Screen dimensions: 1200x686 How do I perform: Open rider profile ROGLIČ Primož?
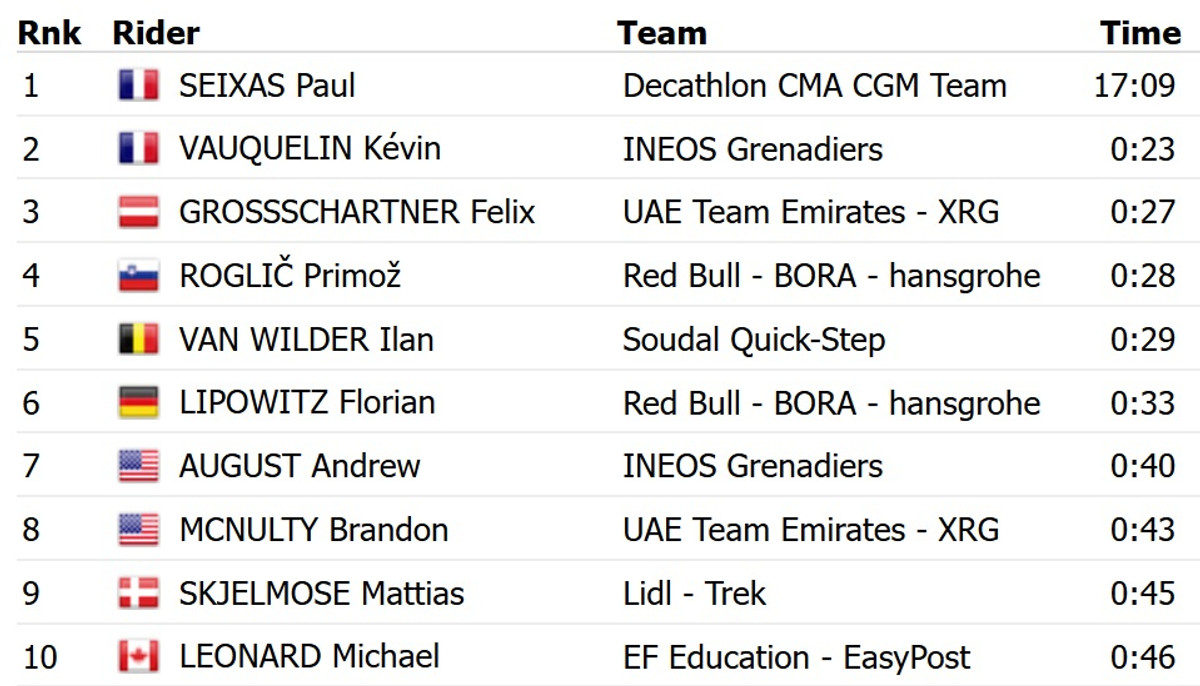(290, 276)
